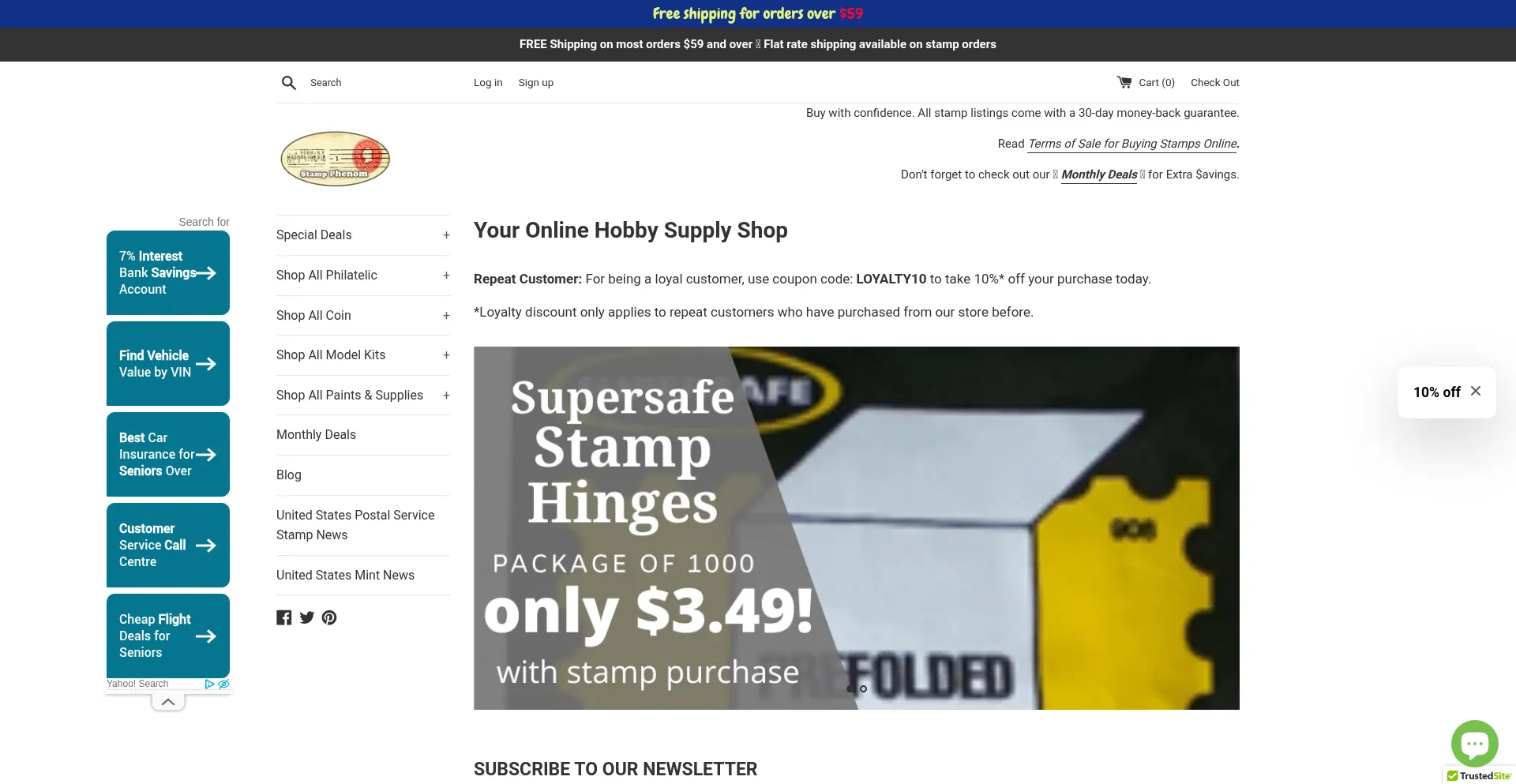Open Terms of Sale for Buying Stamps link

1132,144
